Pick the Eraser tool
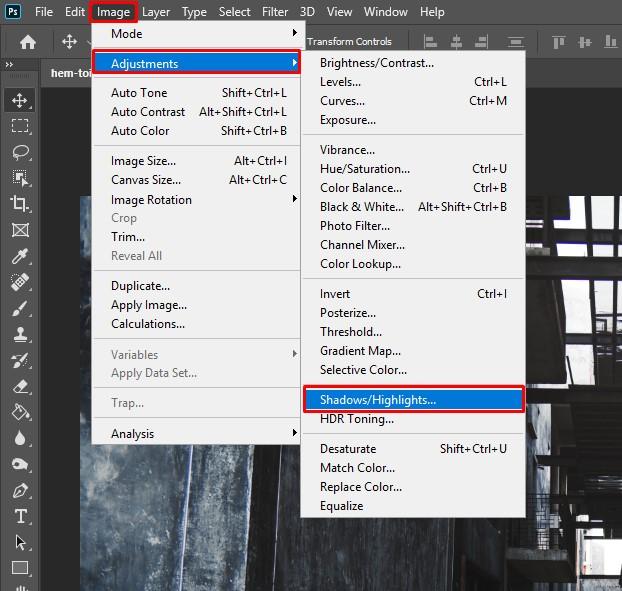Image resolution: width=622 pixels, height=591 pixels. (20, 386)
